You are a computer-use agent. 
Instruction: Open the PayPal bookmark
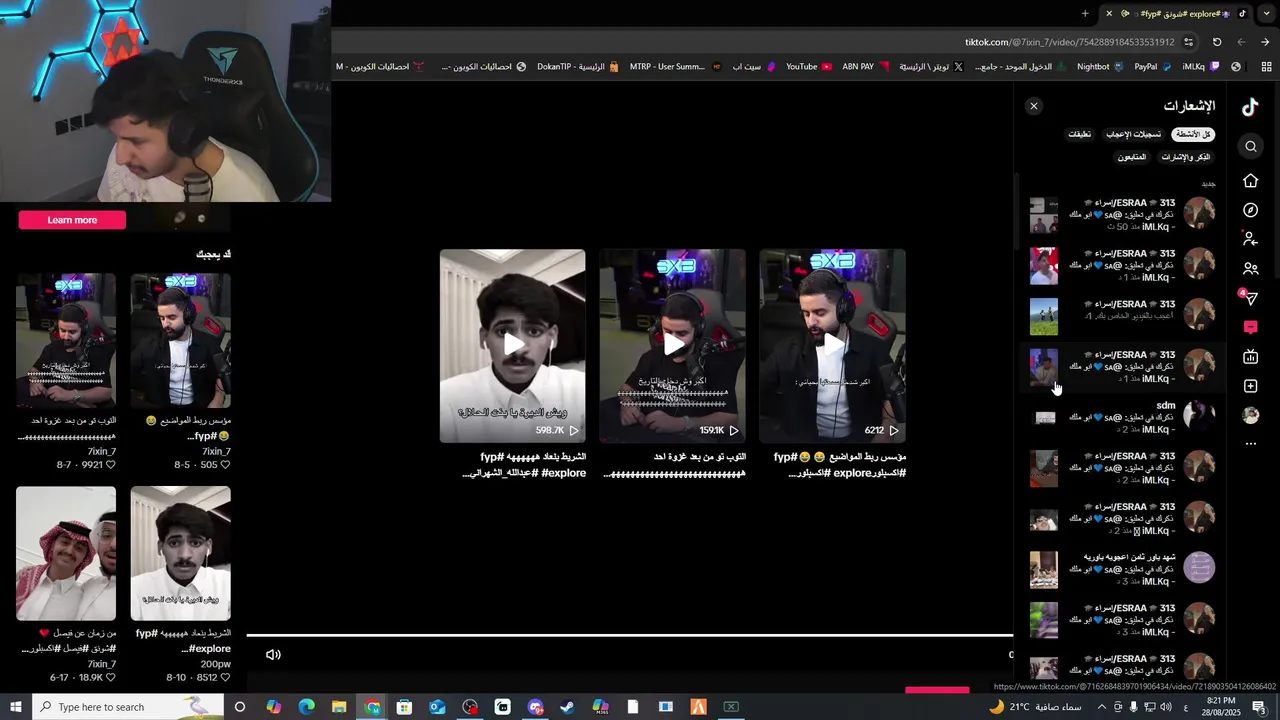pos(1153,67)
